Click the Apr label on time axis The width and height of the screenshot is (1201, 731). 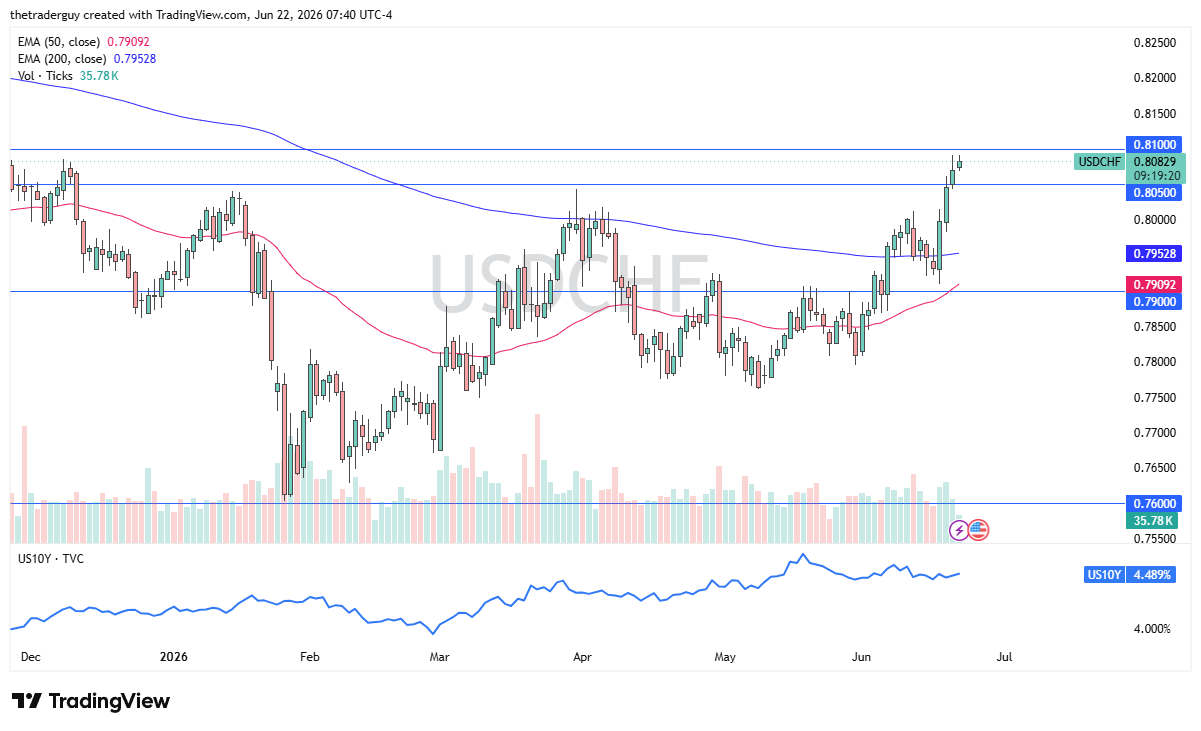point(583,657)
